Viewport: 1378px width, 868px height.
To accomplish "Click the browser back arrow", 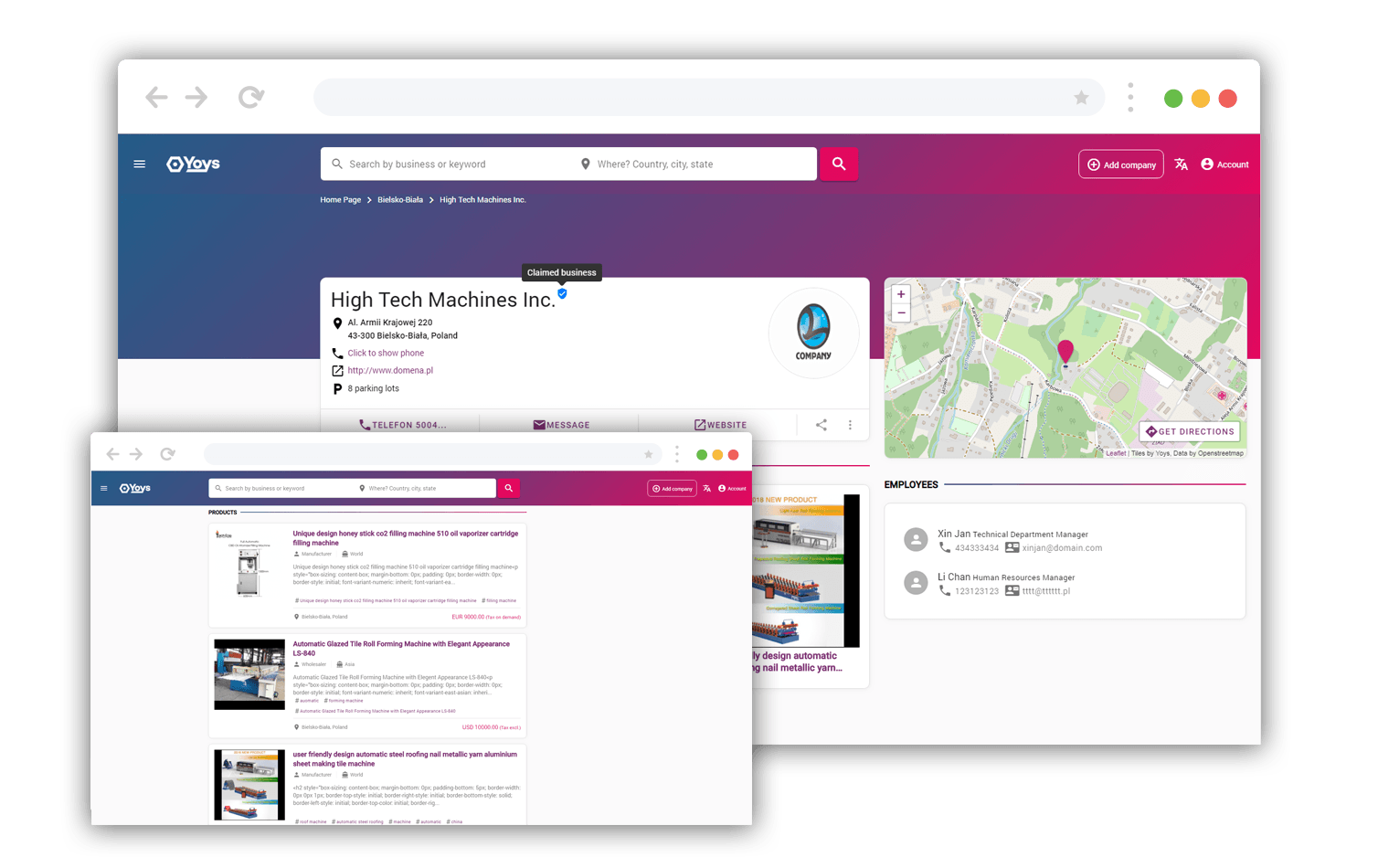I will [x=156, y=97].
